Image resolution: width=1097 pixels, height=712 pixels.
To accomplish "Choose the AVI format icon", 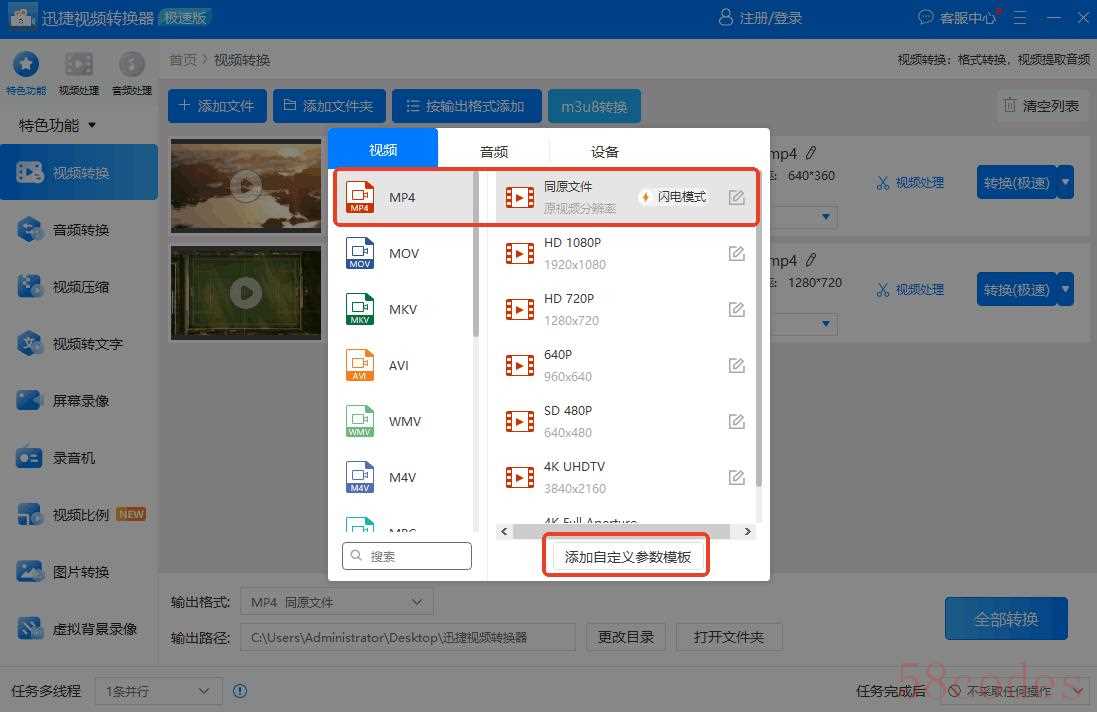I will tap(360, 365).
